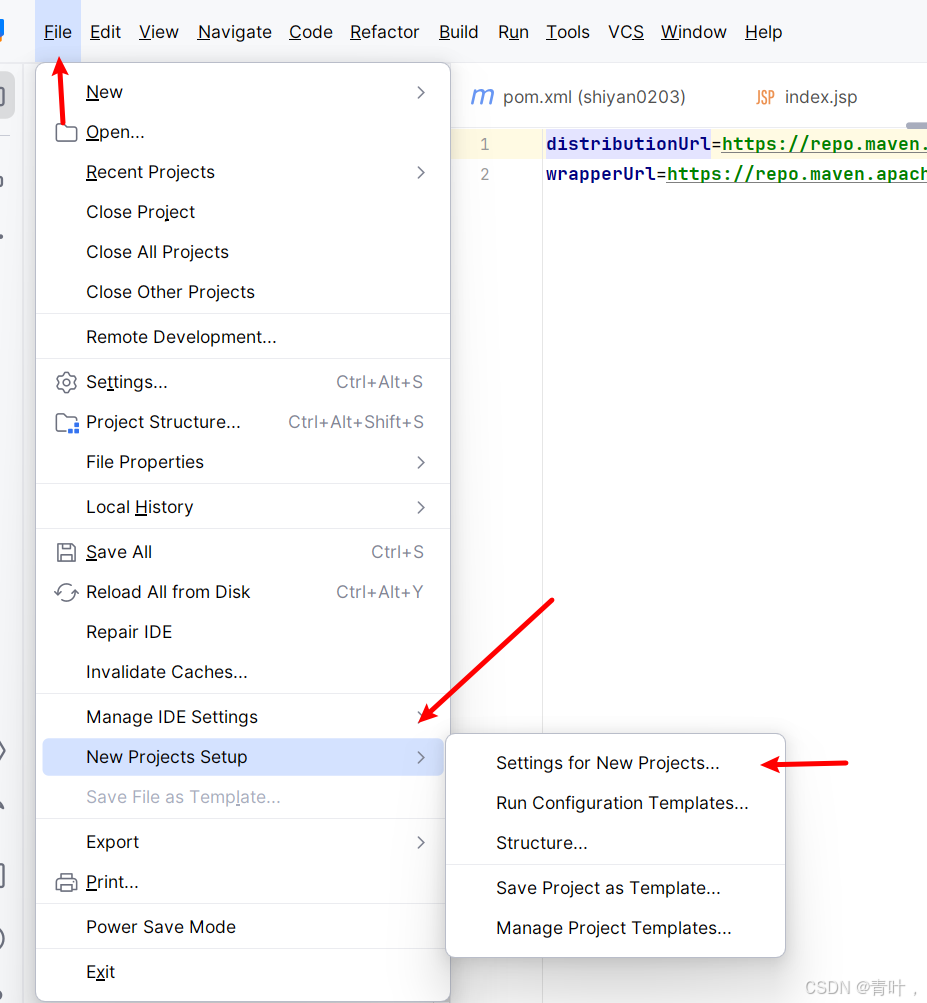Open the View menu
Screen dimensions: 927x1003
pyautogui.click(x=159, y=32)
